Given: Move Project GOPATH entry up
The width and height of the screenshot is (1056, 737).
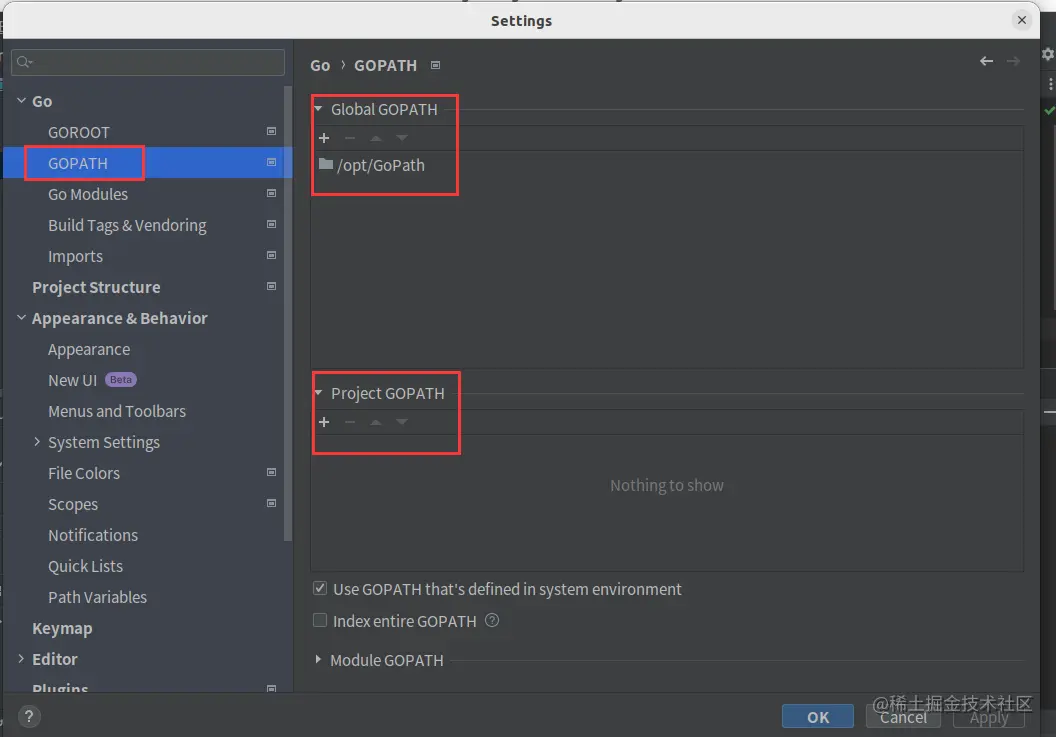Looking at the screenshot, I should (376, 422).
